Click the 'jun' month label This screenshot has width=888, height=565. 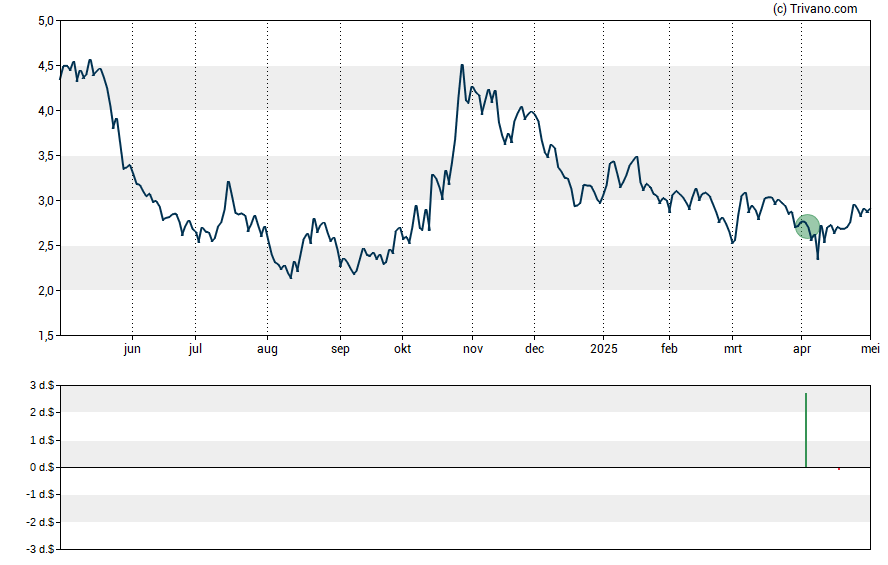[x=132, y=349]
